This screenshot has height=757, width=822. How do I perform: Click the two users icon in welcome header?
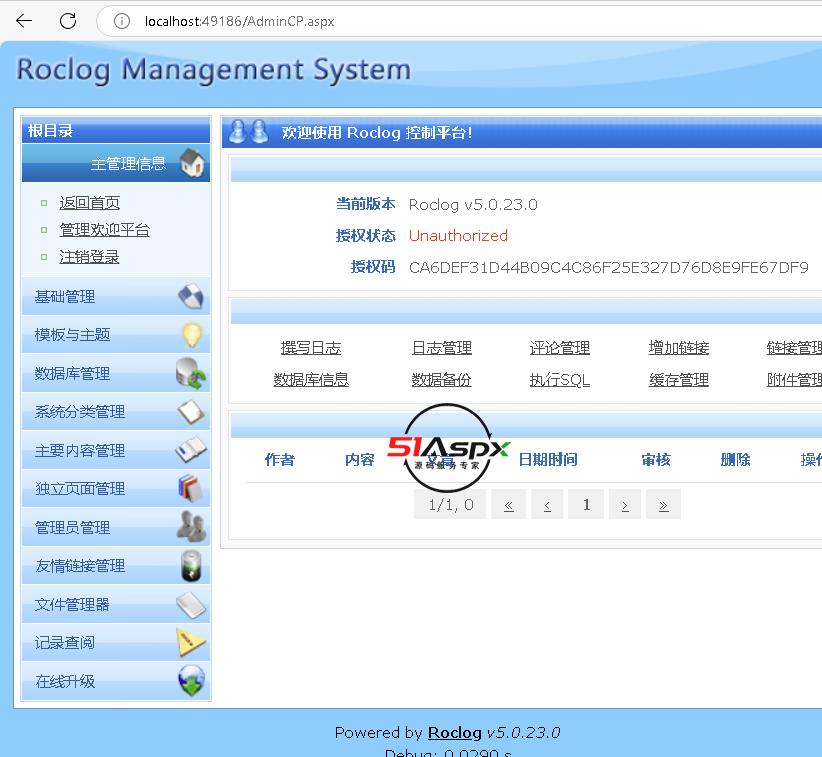[x=248, y=132]
